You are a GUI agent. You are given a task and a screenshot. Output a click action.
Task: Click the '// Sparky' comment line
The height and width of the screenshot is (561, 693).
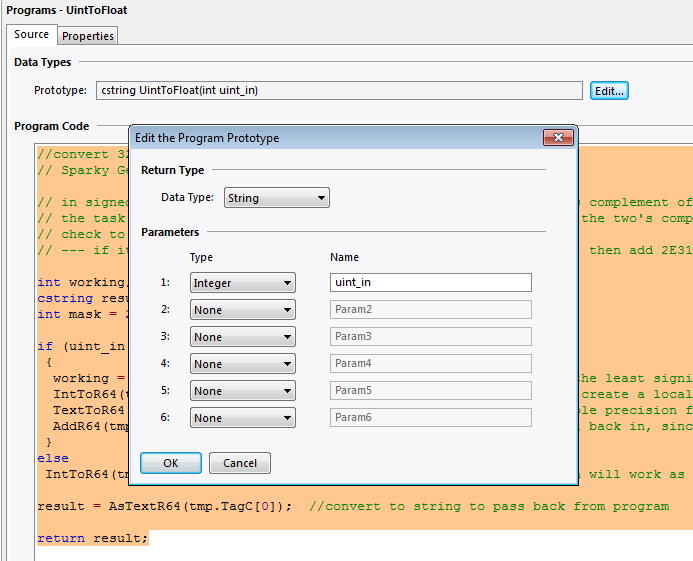83,170
